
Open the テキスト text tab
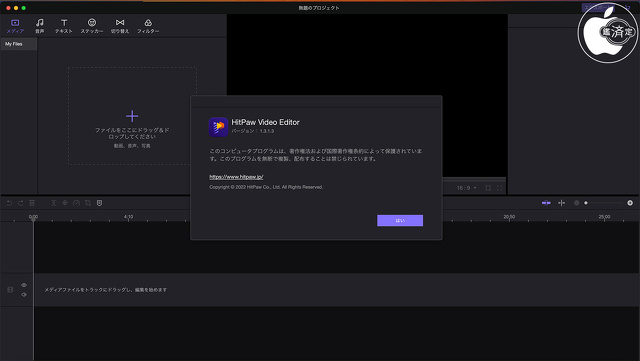pos(64,26)
